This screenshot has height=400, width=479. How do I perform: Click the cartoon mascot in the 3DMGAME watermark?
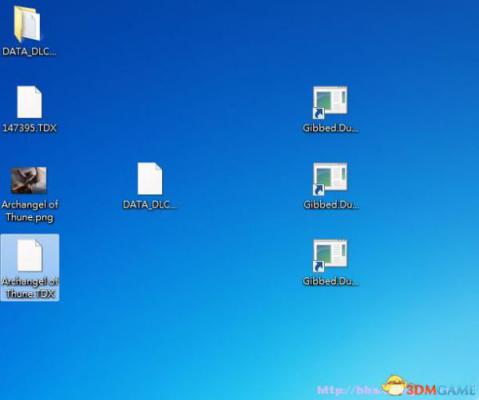pos(394,387)
